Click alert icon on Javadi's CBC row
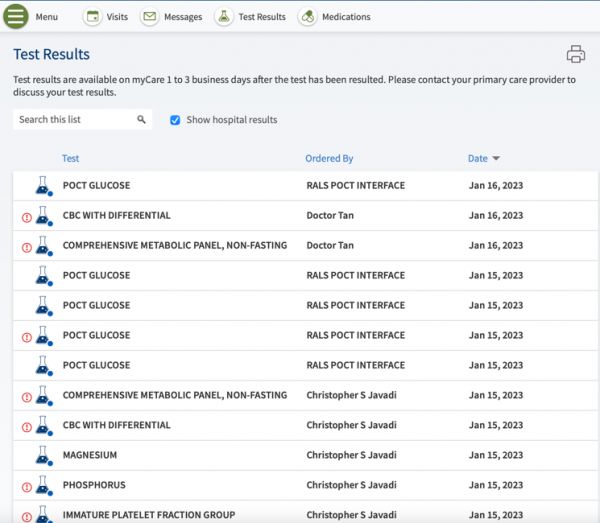This screenshot has width=600, height=523. coord(27,427)
